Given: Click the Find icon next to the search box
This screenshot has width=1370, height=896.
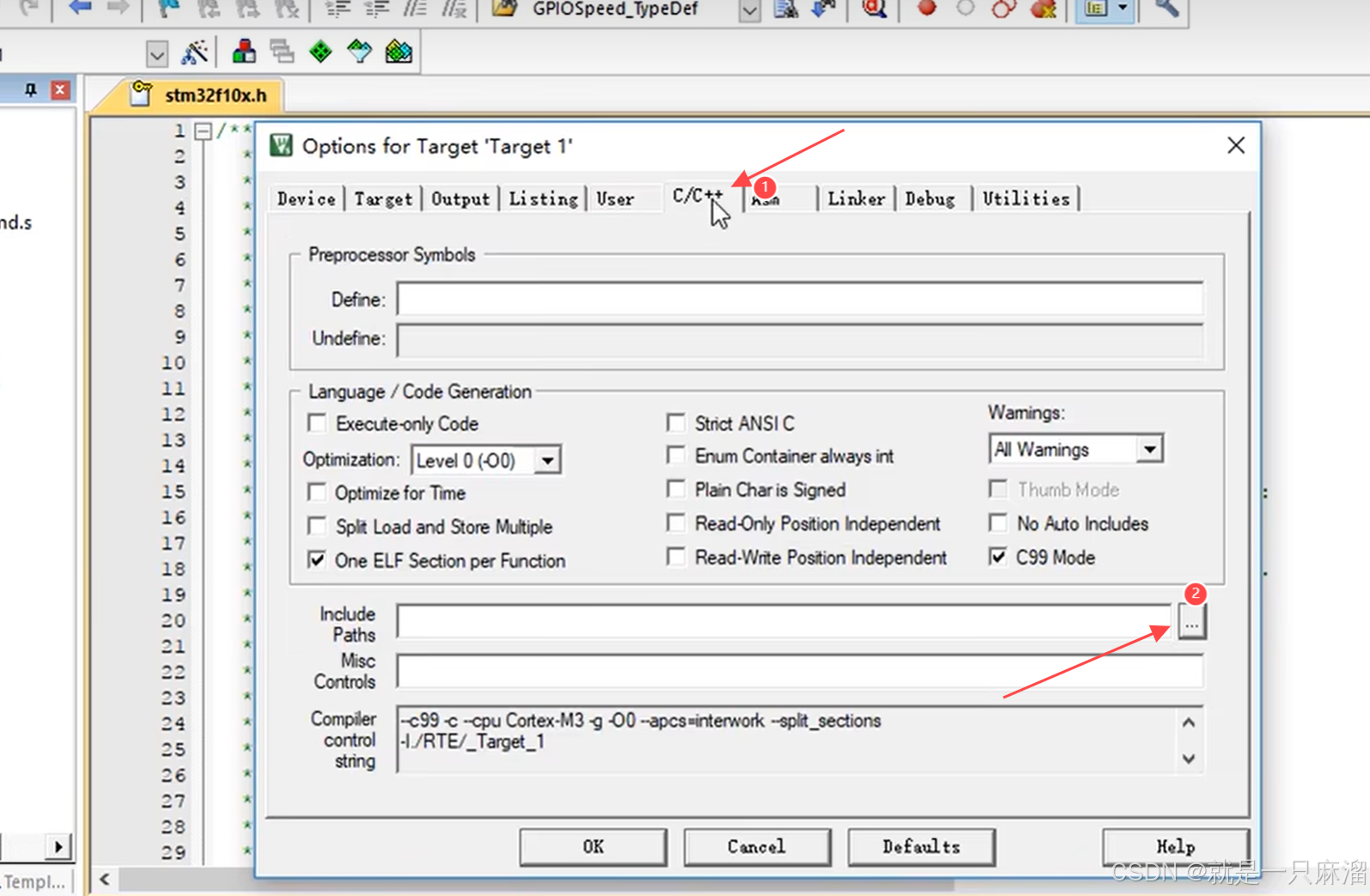Looking at the screenshot, I should [x=786, y=8].
